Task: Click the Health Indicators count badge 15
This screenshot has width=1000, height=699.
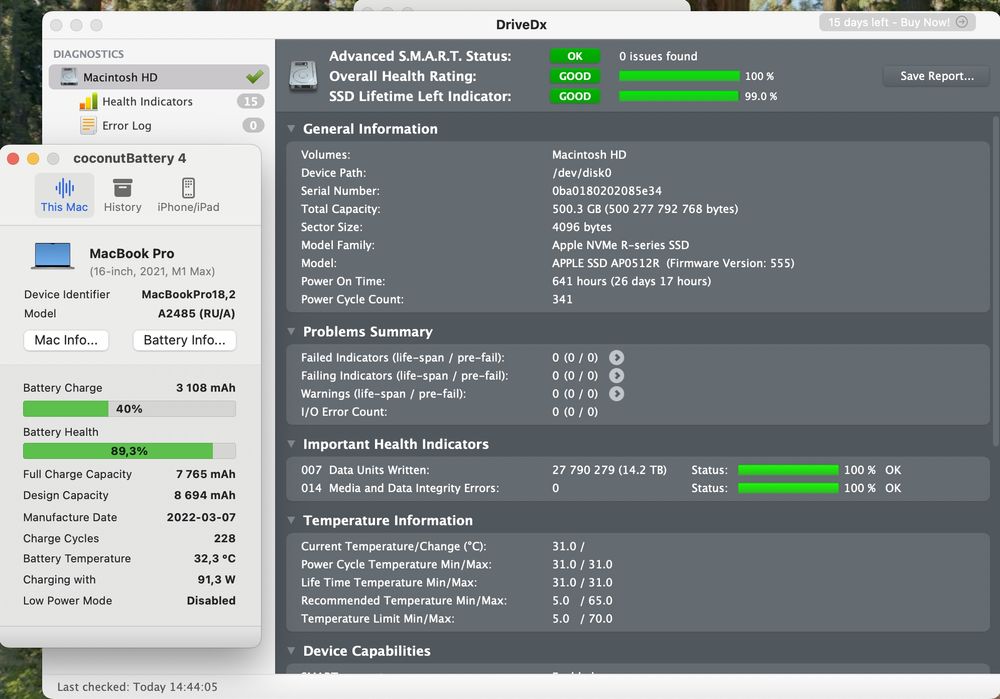Action: point(251,101)
